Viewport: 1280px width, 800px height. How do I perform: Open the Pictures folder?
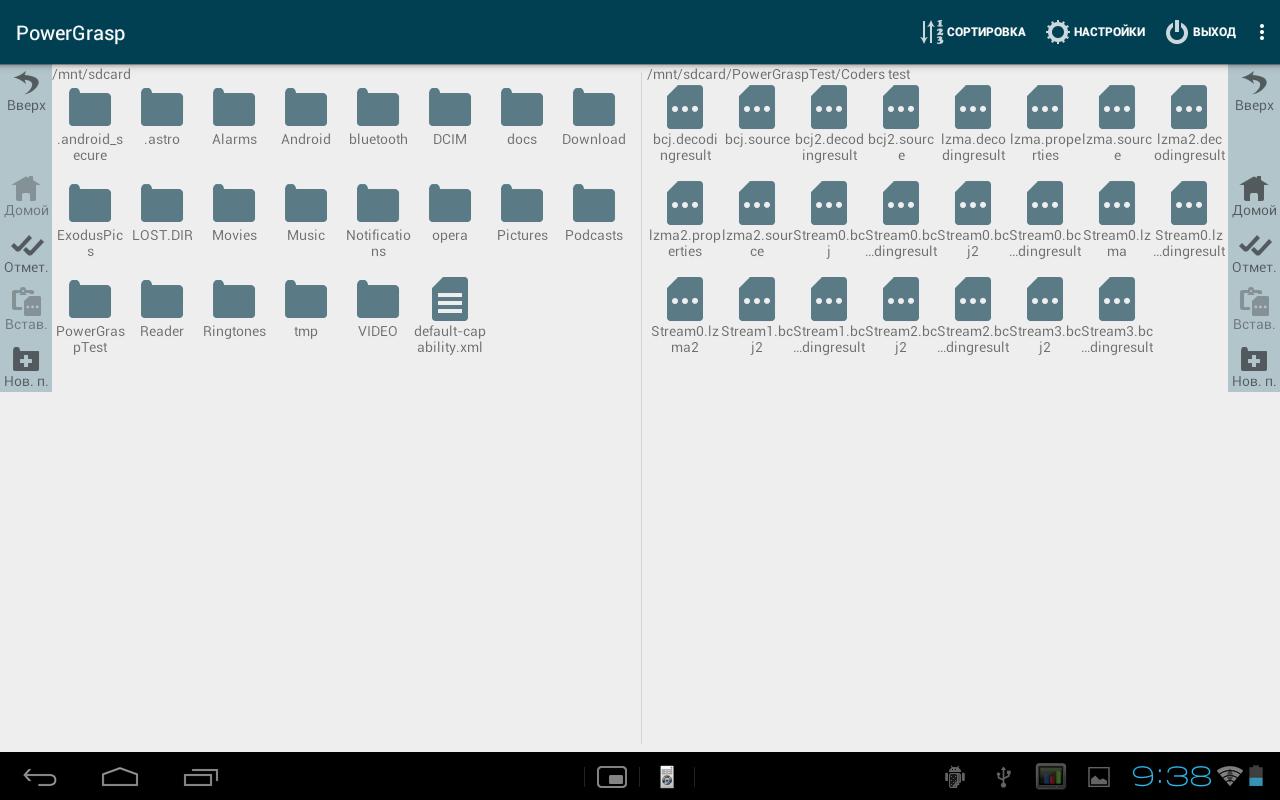coord(522,213)
